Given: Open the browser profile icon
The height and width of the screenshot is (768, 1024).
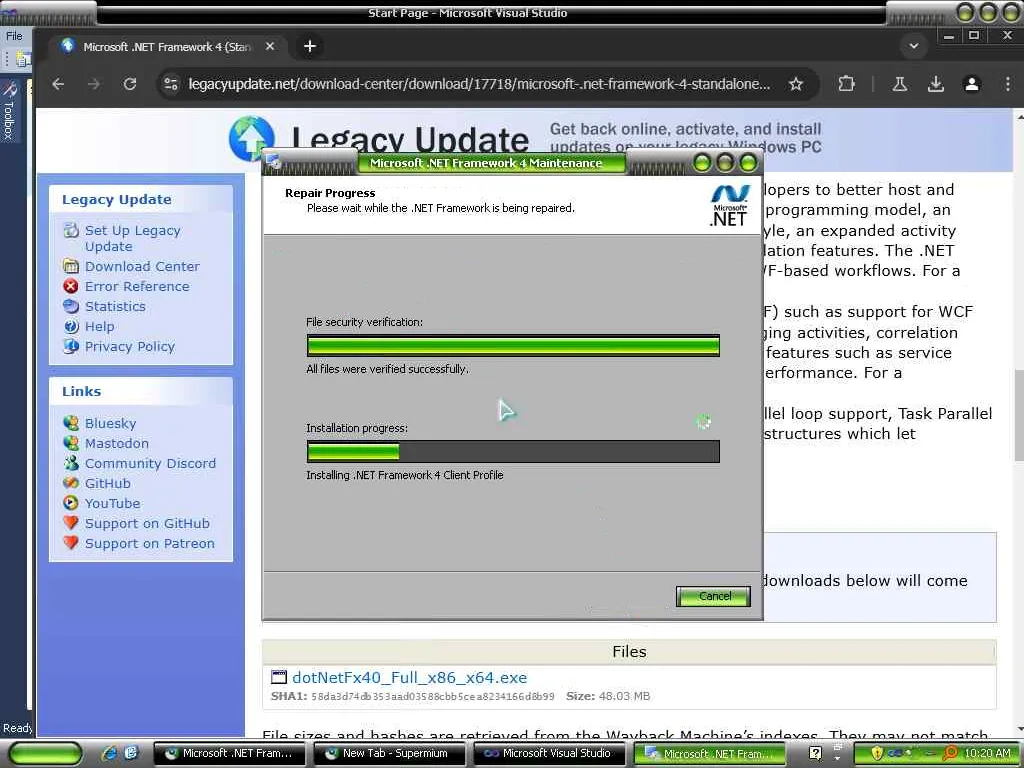Looking at the screenshot, I should point(972,84).
